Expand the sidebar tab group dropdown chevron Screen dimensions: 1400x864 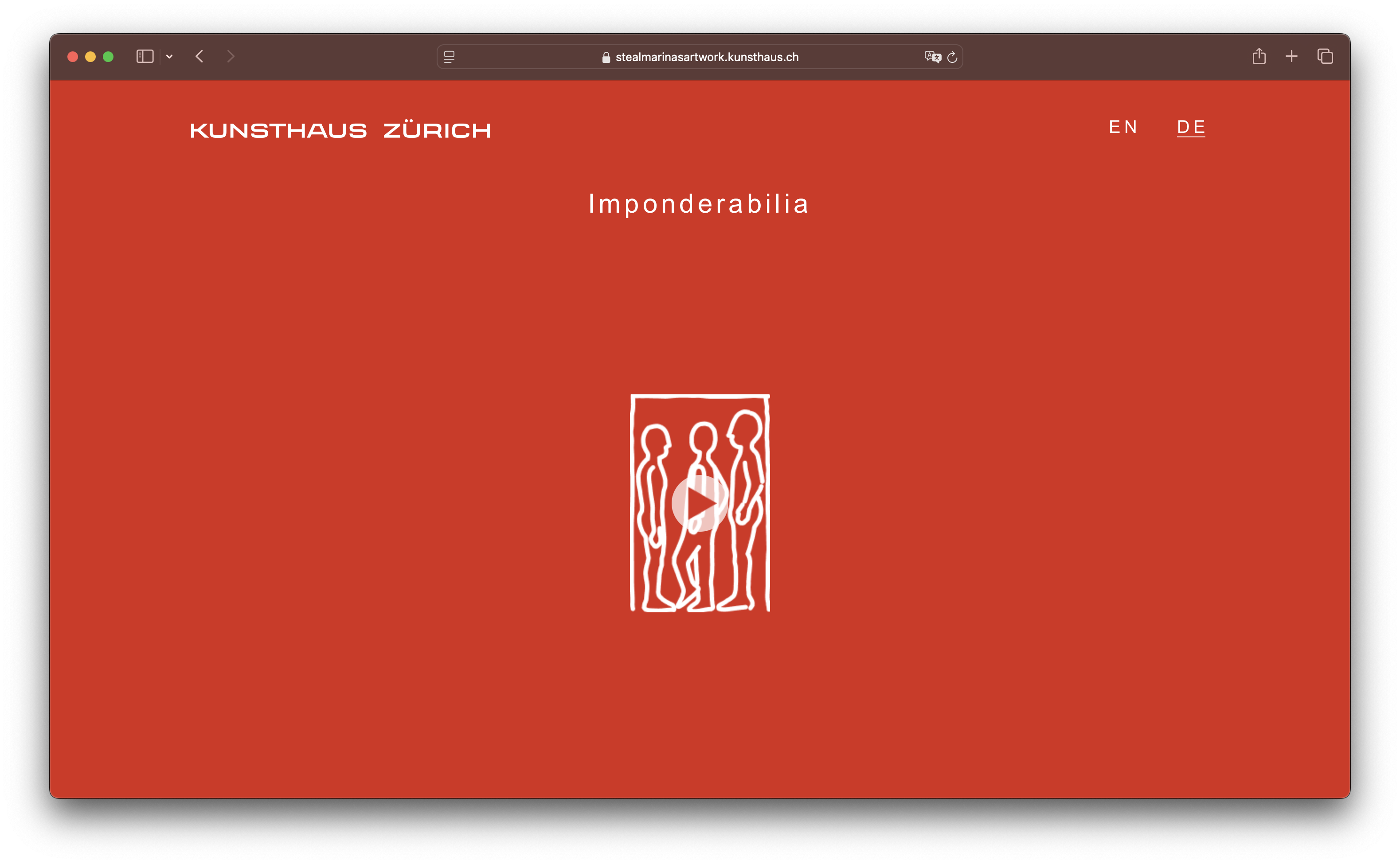169,57
